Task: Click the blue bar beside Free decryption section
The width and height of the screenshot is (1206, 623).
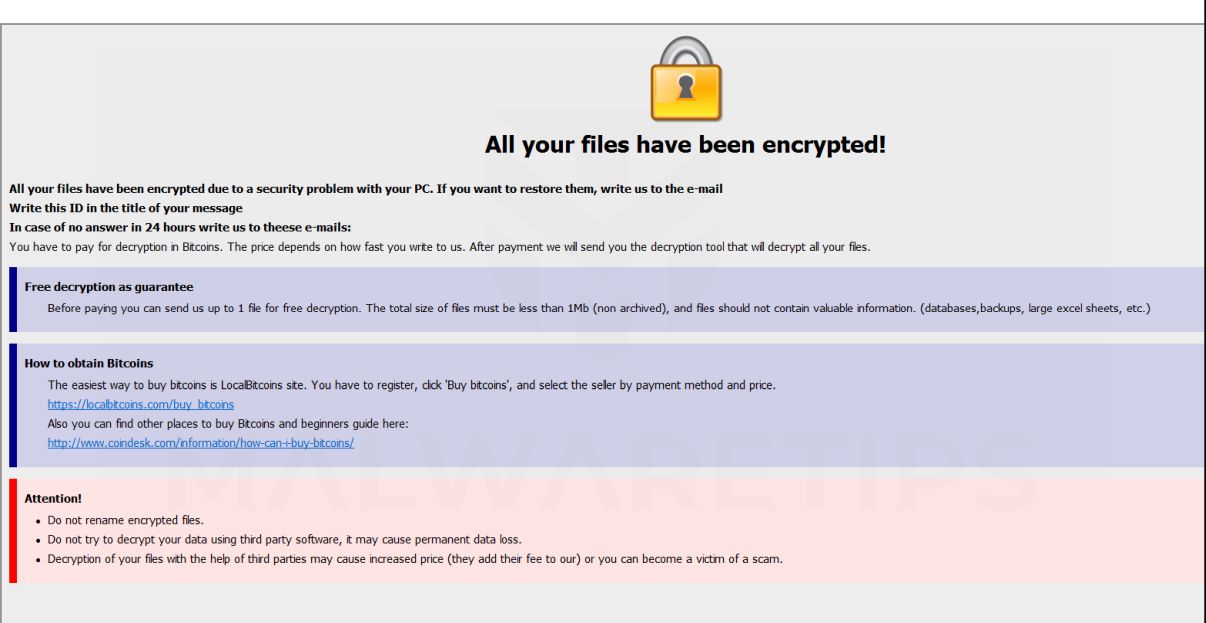Action: click(x=13, y=299)
